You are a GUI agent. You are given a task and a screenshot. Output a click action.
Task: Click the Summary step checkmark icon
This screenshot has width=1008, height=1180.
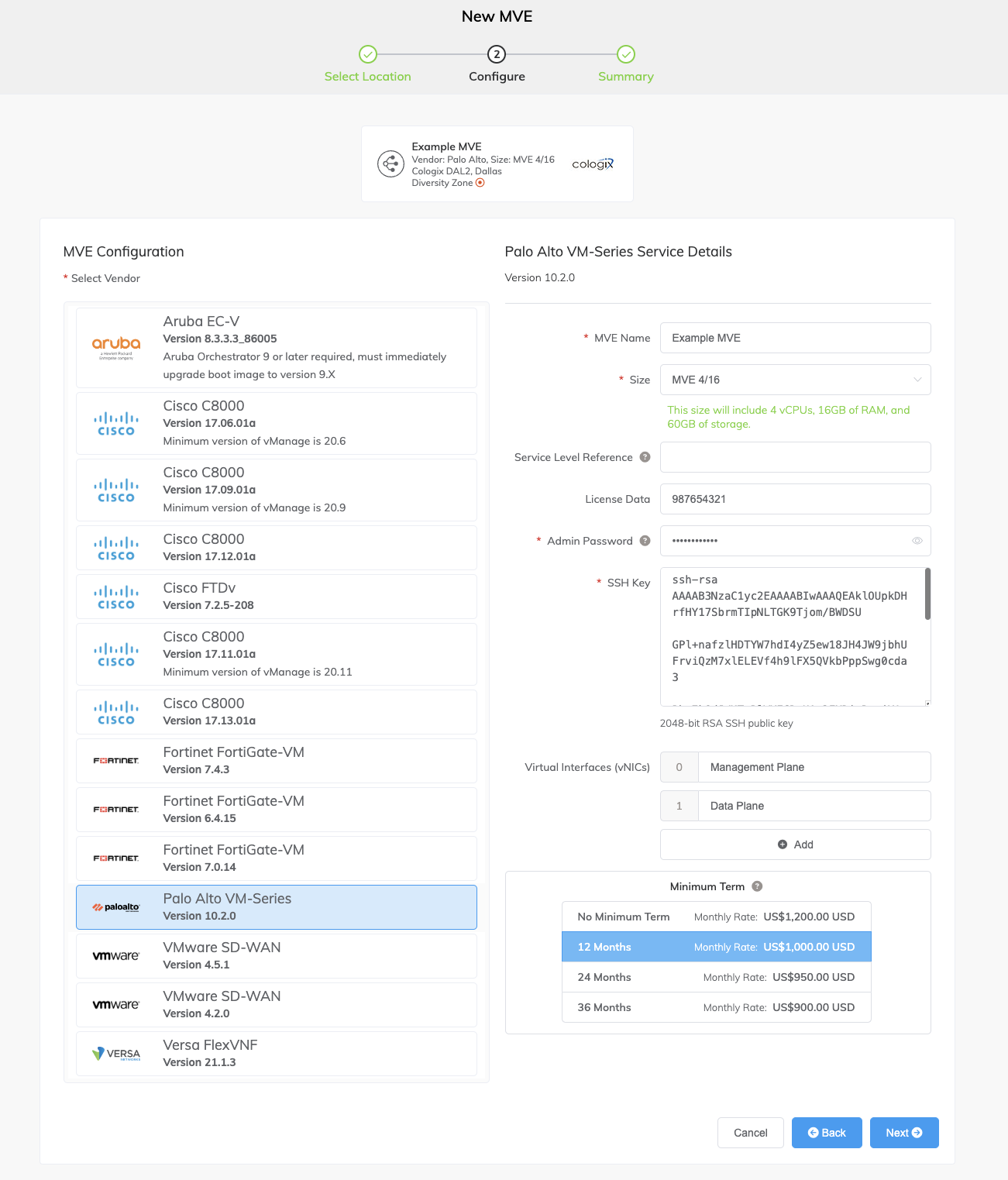pos(626,54)
